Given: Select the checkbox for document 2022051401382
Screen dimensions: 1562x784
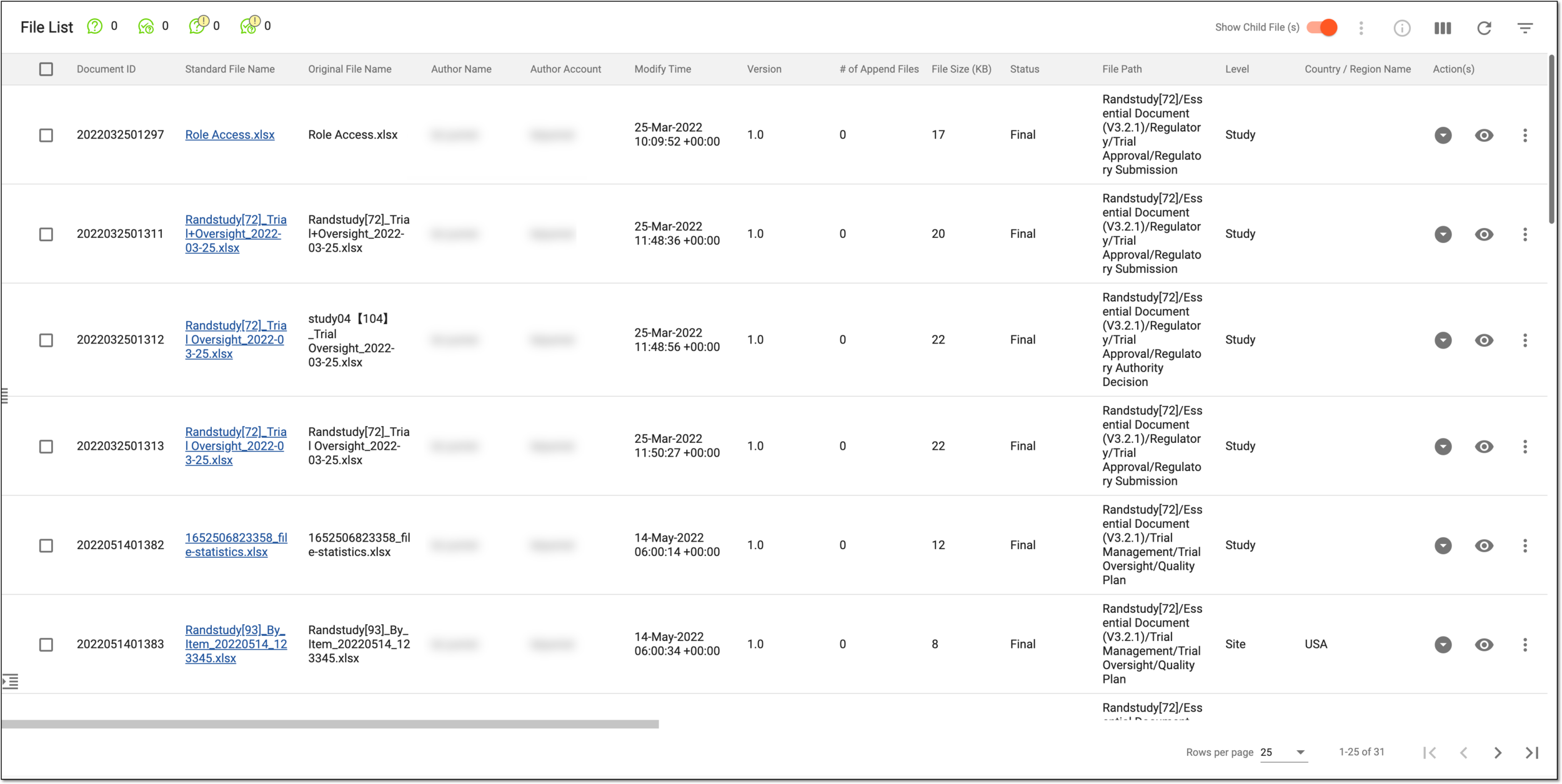Looking at the screenshot, I should point(46,546).
